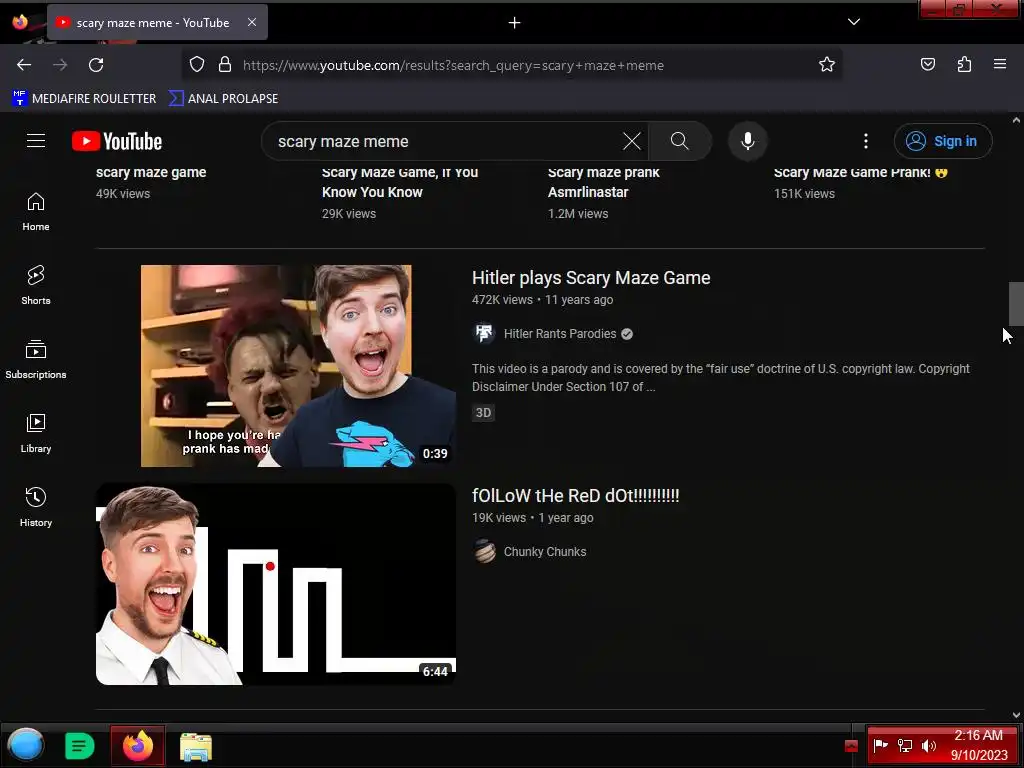Clear the search box with the X icon
Screen dimensions: 1024x768
click(632, 141)
